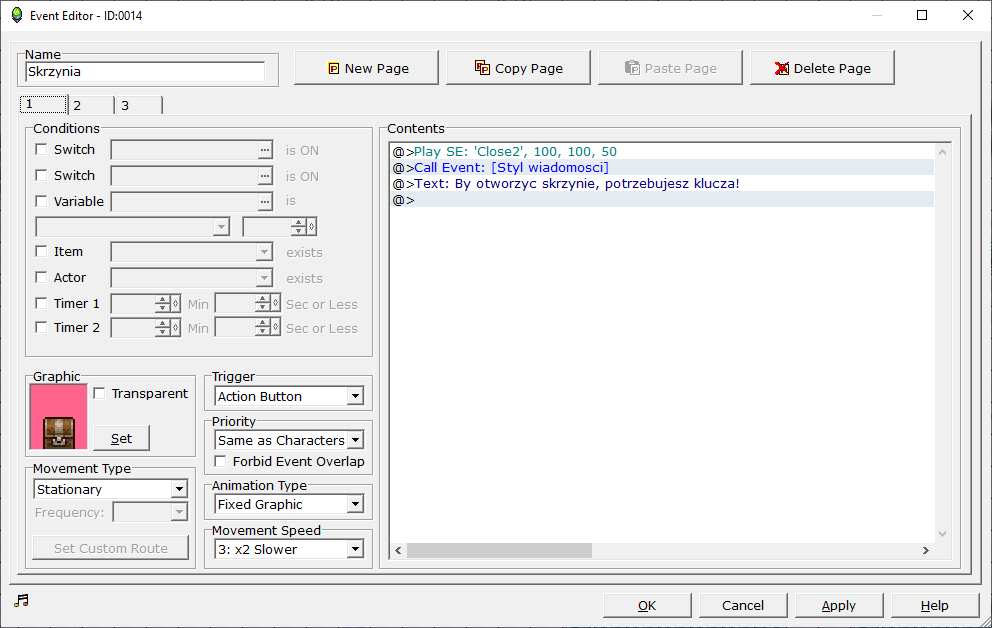The height and width of the screenshot is (628, 992).
Task: Enable the Item condition checkbox
Action: coord(41,252)
